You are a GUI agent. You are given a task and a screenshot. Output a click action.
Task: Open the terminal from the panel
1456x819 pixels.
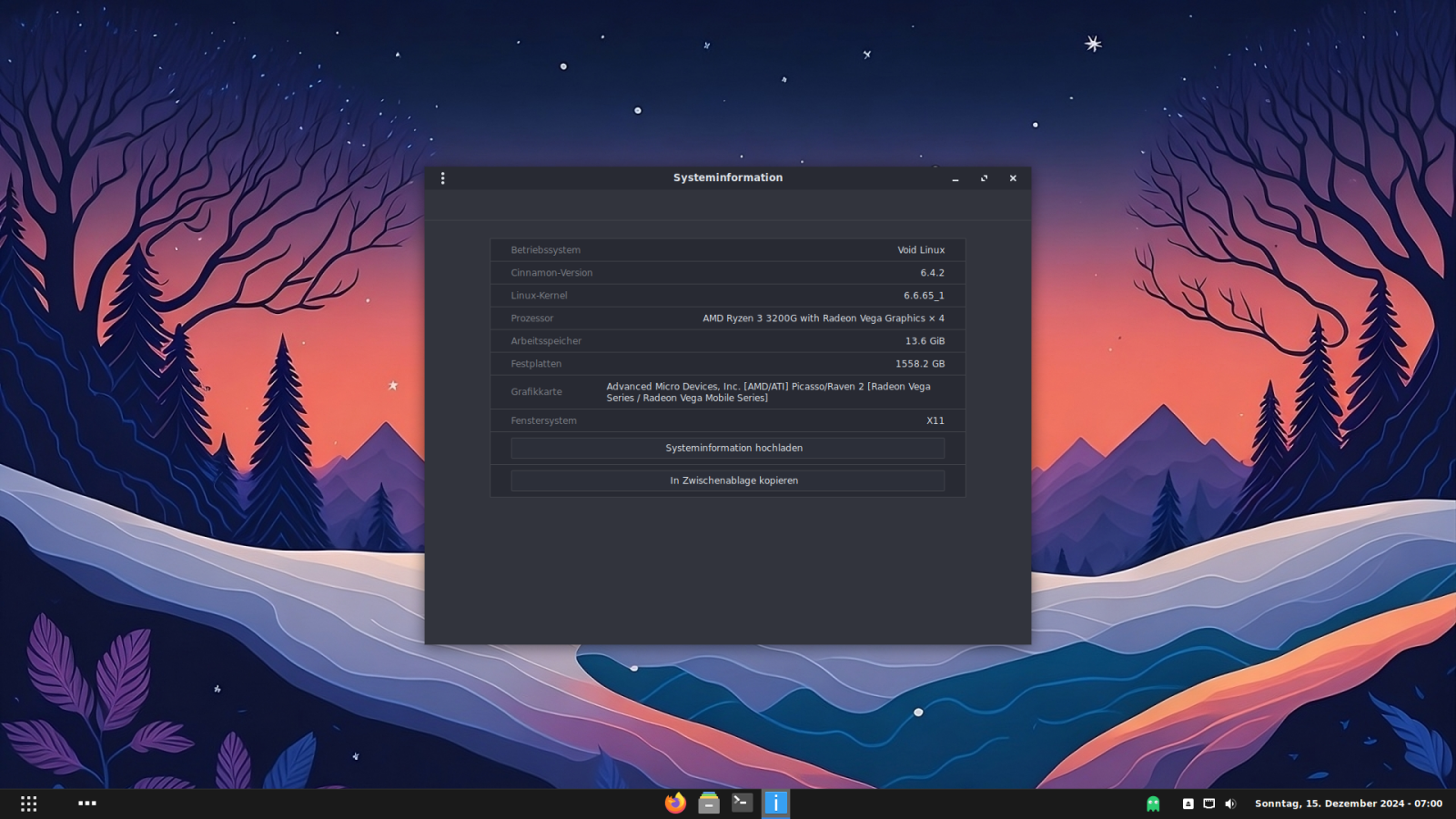pos(743,803)
